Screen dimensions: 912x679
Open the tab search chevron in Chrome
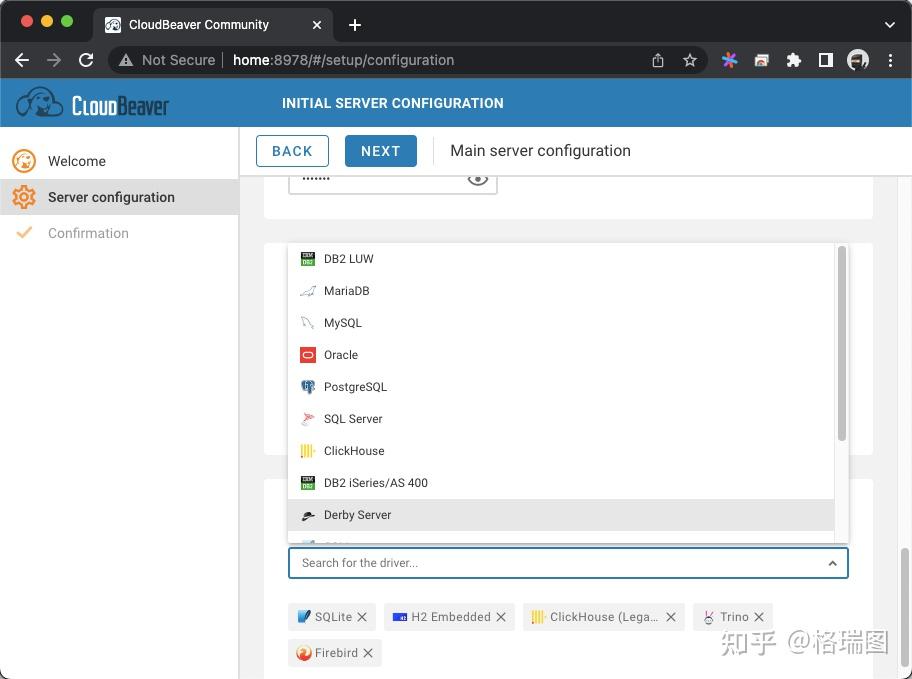click(889, 25)
